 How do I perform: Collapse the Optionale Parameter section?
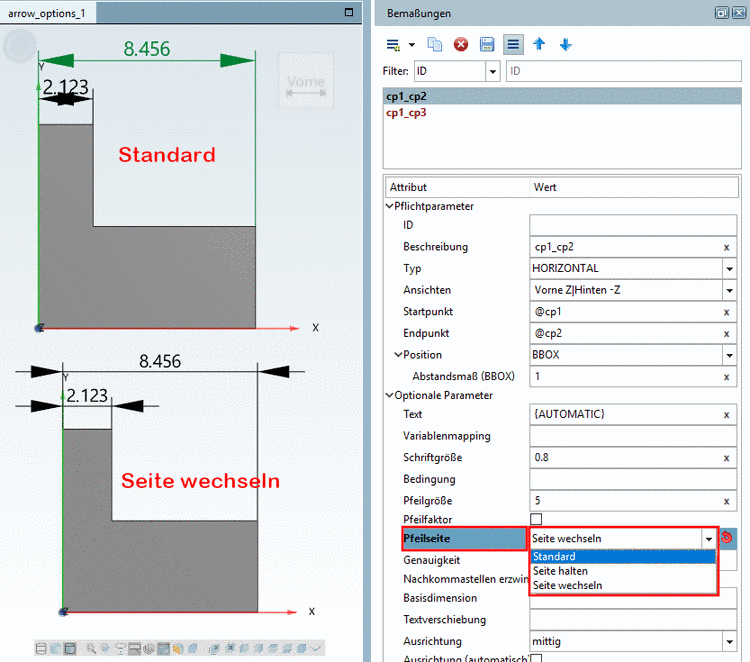pyautogui.click(x=389, y=395)
